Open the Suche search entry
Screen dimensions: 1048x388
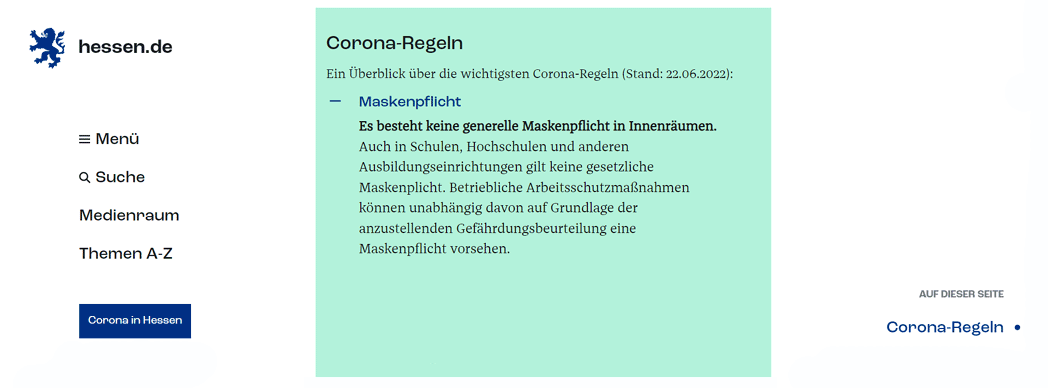[x=112, y=177]
